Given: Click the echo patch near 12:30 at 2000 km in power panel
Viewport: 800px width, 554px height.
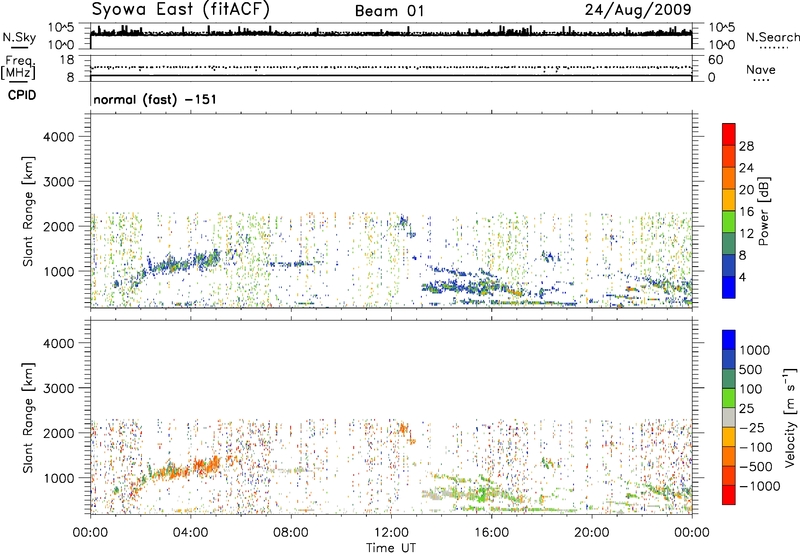Looking at the screenshot, I should point(406,222).
